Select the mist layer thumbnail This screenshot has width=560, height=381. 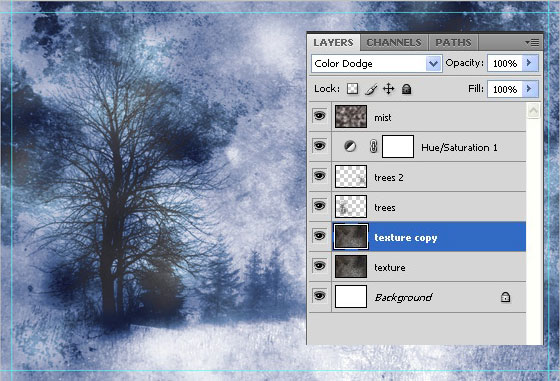(x=351, y=116)
